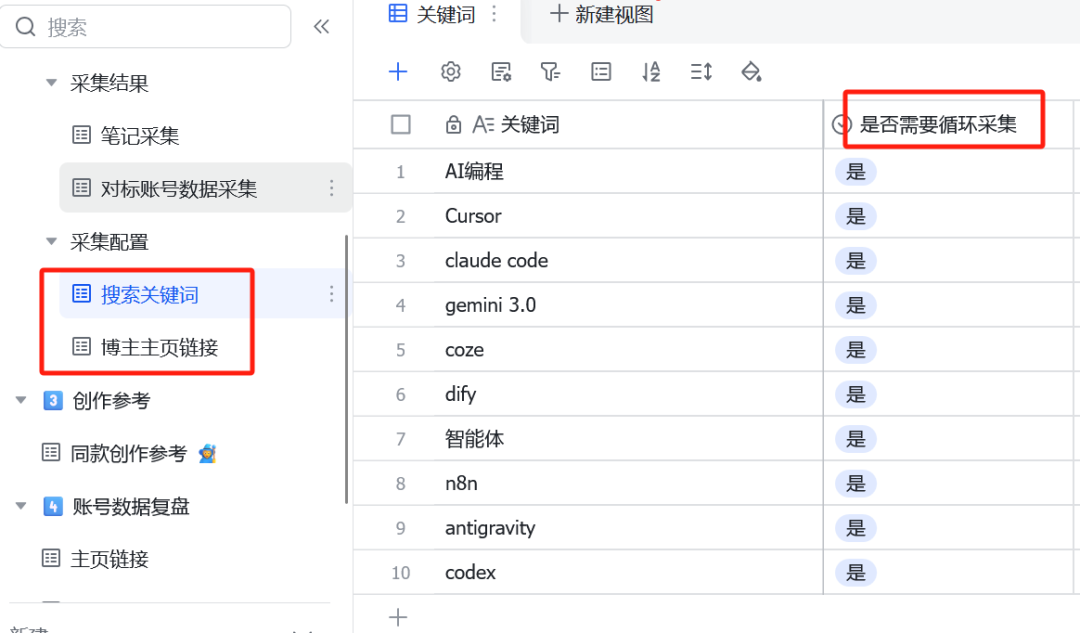
Task: Open more menu for 对标账号数据采集
Action: [331, 188]
